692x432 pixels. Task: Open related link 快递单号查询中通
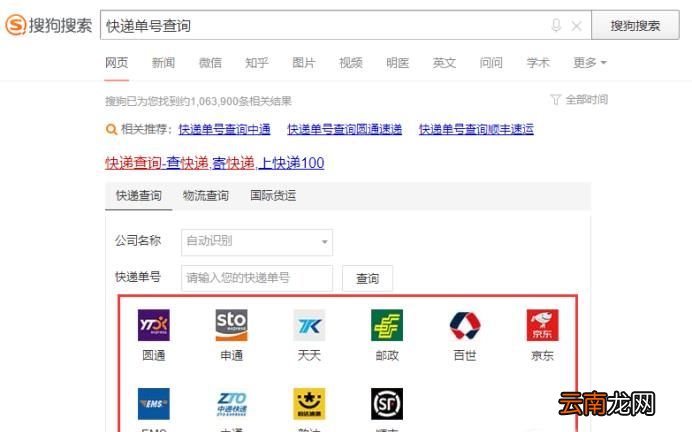click(x=224, y=129)
